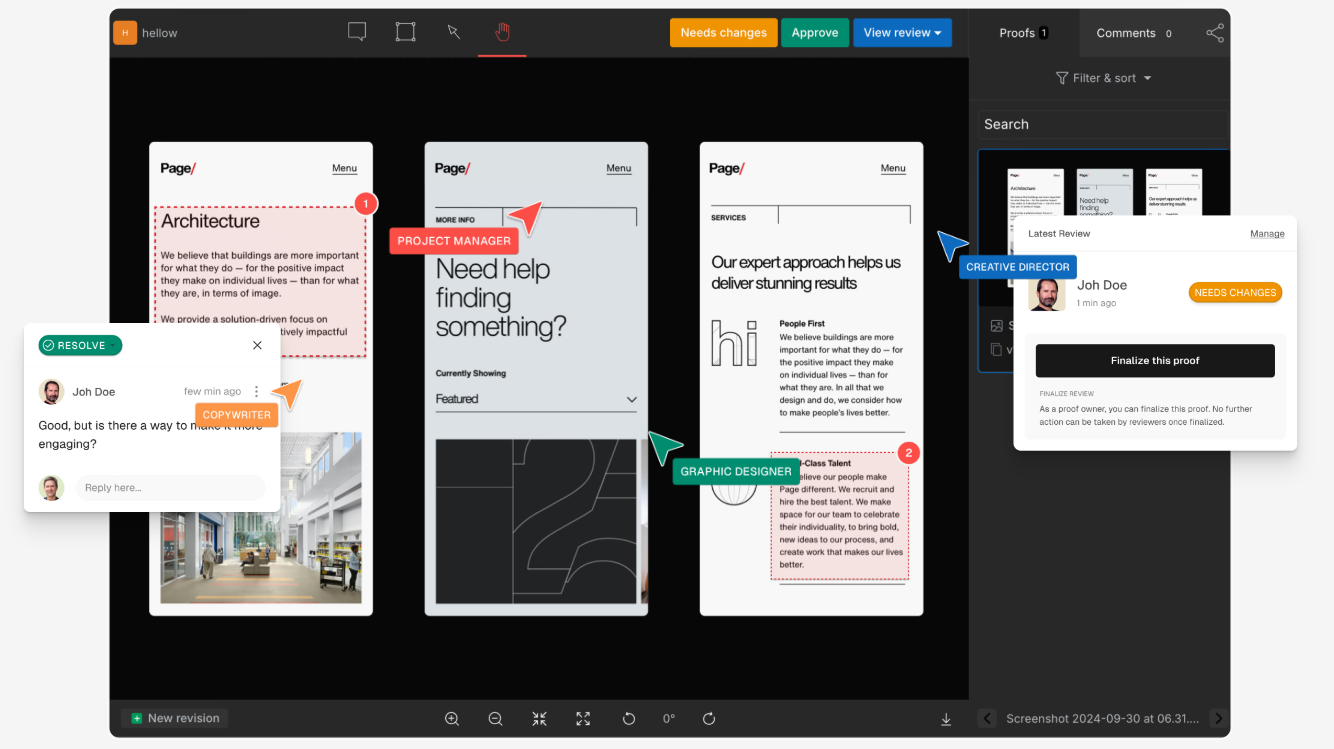Activate the hand pan tool
Image resolution: width=1334 pixels, height=749 pixels.
[502, 32]
